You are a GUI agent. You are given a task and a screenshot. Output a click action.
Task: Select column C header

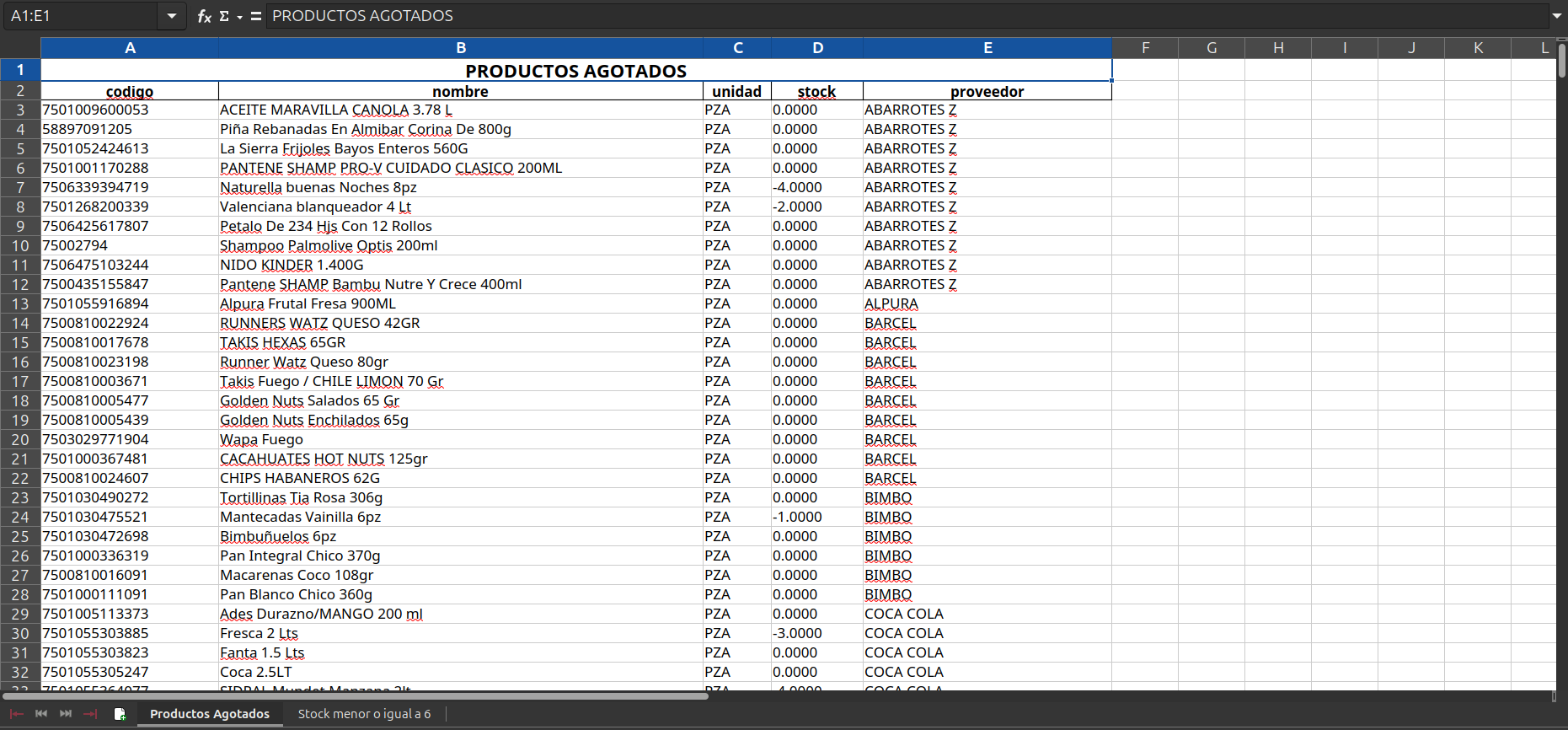(x=737, y=48)
